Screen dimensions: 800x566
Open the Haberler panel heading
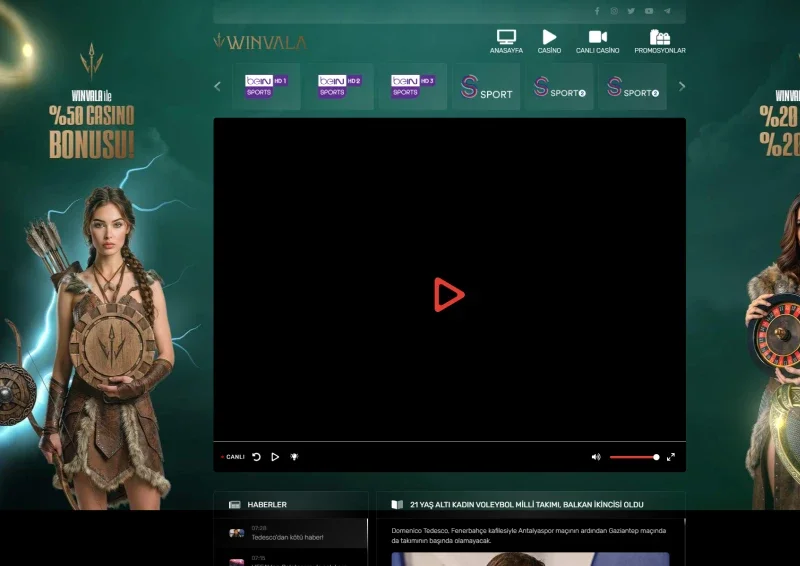click(267, 505)
